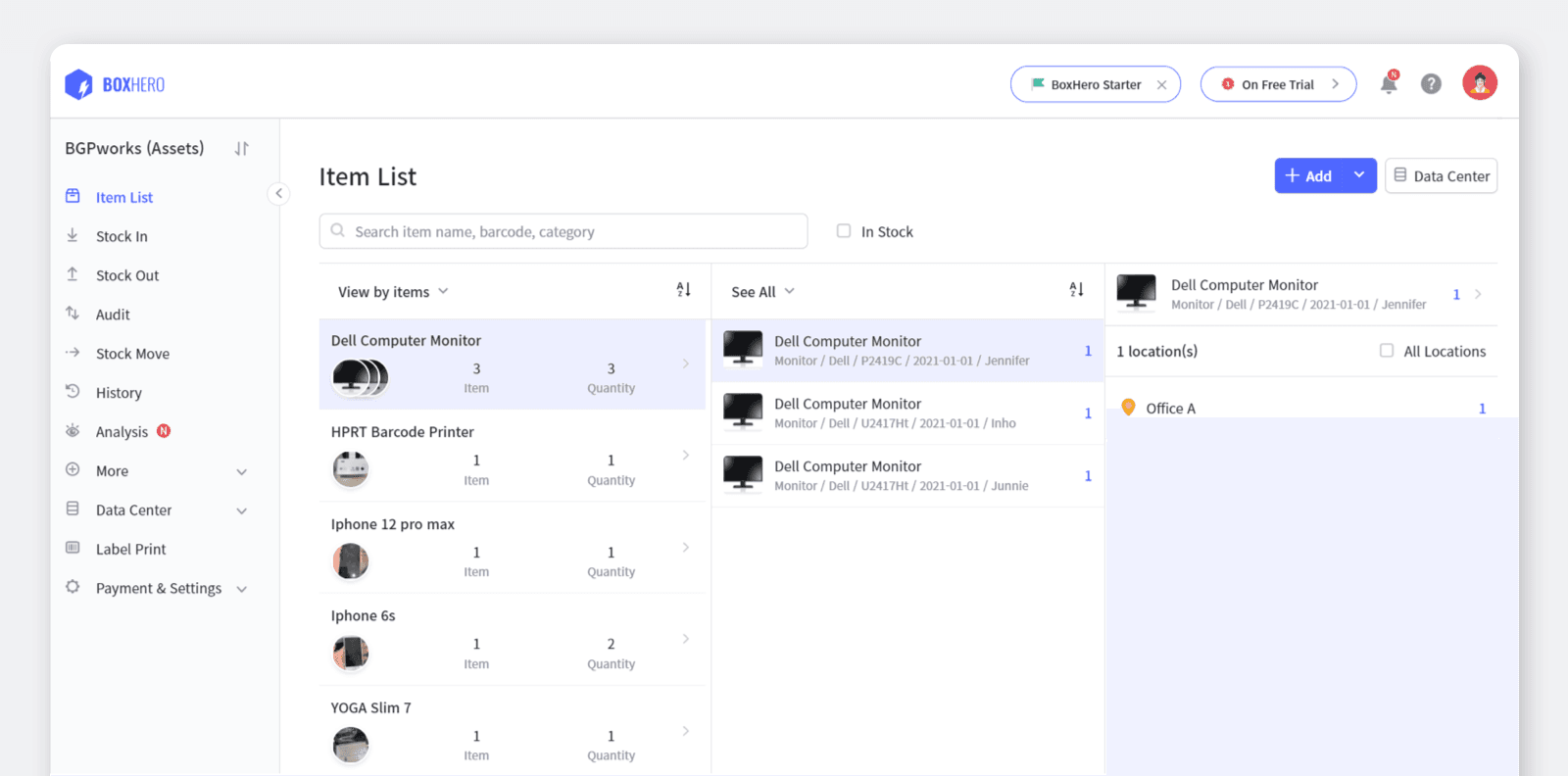This screenshot has width=1568, height=776.
Task: Toggle the In Stock checkbox
Action: tap(844, 231)
